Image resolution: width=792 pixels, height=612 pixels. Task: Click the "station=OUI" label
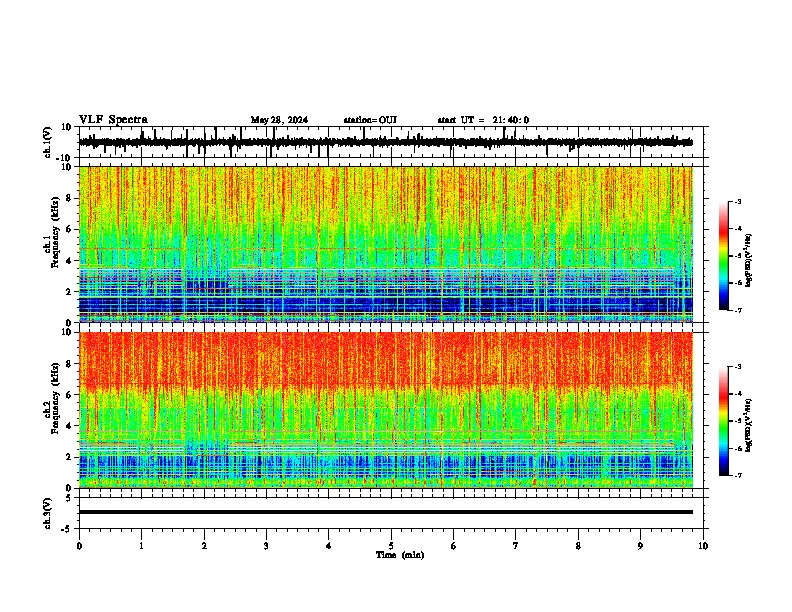click(370, 120)
